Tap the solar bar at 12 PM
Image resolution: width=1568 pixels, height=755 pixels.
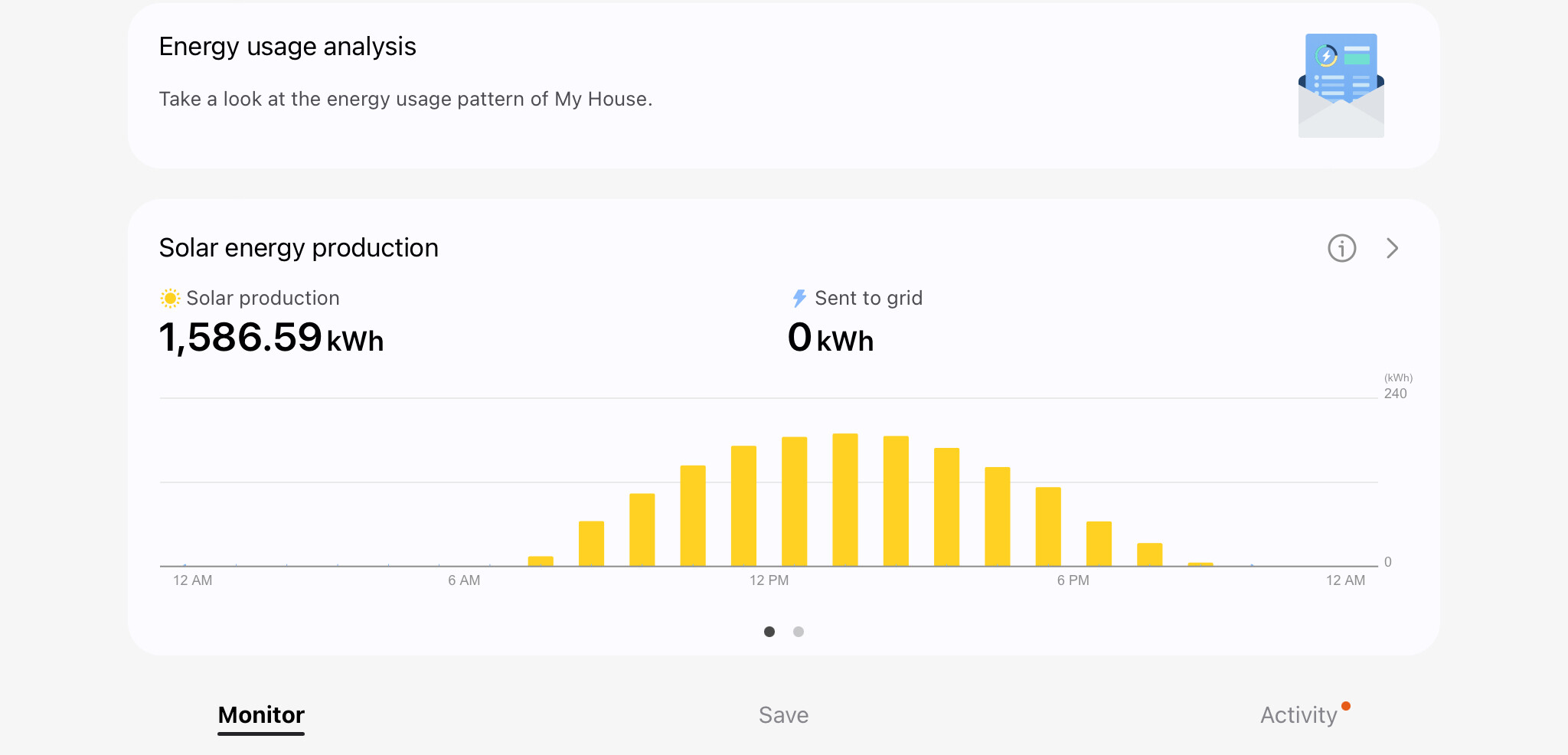(794, 502)
